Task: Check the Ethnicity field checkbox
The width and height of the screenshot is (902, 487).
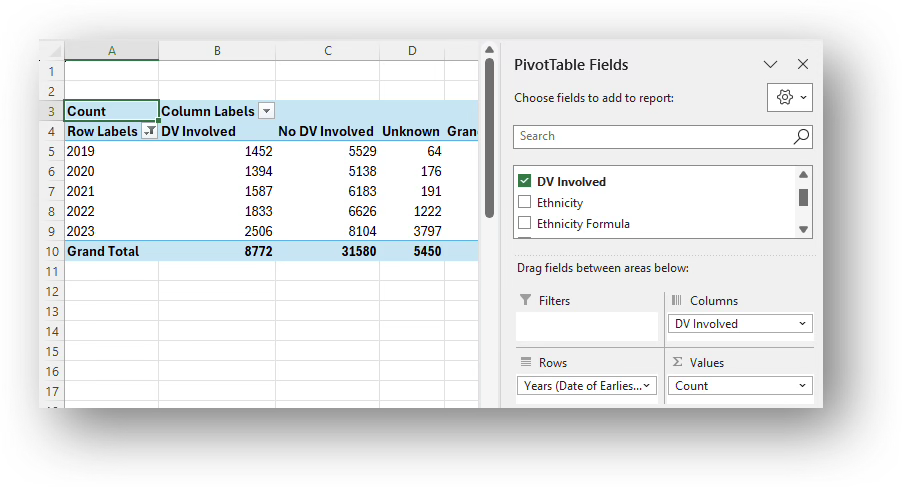Action: click(x=524, y=203)
